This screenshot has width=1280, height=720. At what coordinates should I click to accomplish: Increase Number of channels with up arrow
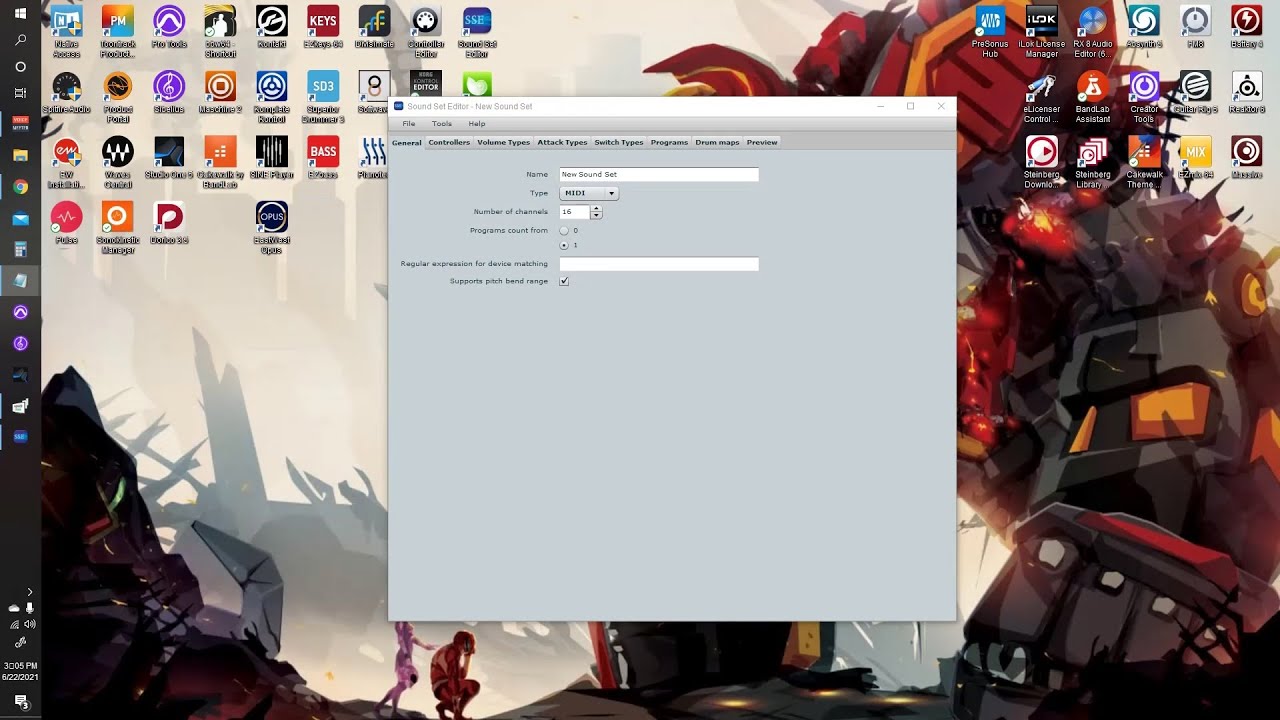pyautogui.click(x=596, y=209)
